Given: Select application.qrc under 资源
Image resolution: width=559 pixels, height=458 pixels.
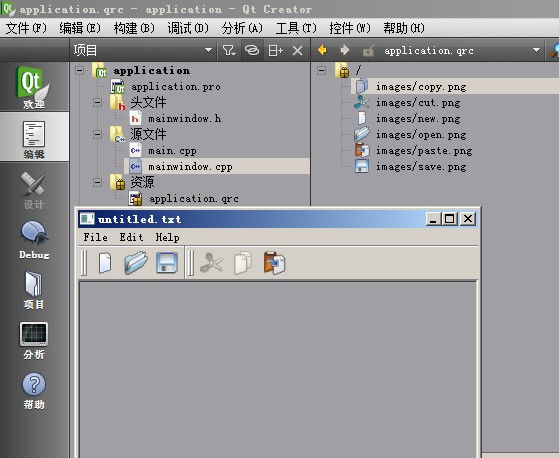Looking at the screenshot, I should pyautogui.click(x=194, y=199).
